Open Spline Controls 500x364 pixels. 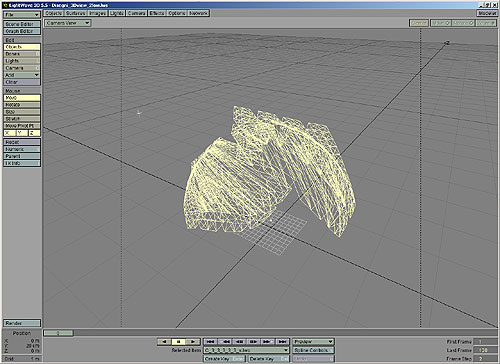[313, 350]
